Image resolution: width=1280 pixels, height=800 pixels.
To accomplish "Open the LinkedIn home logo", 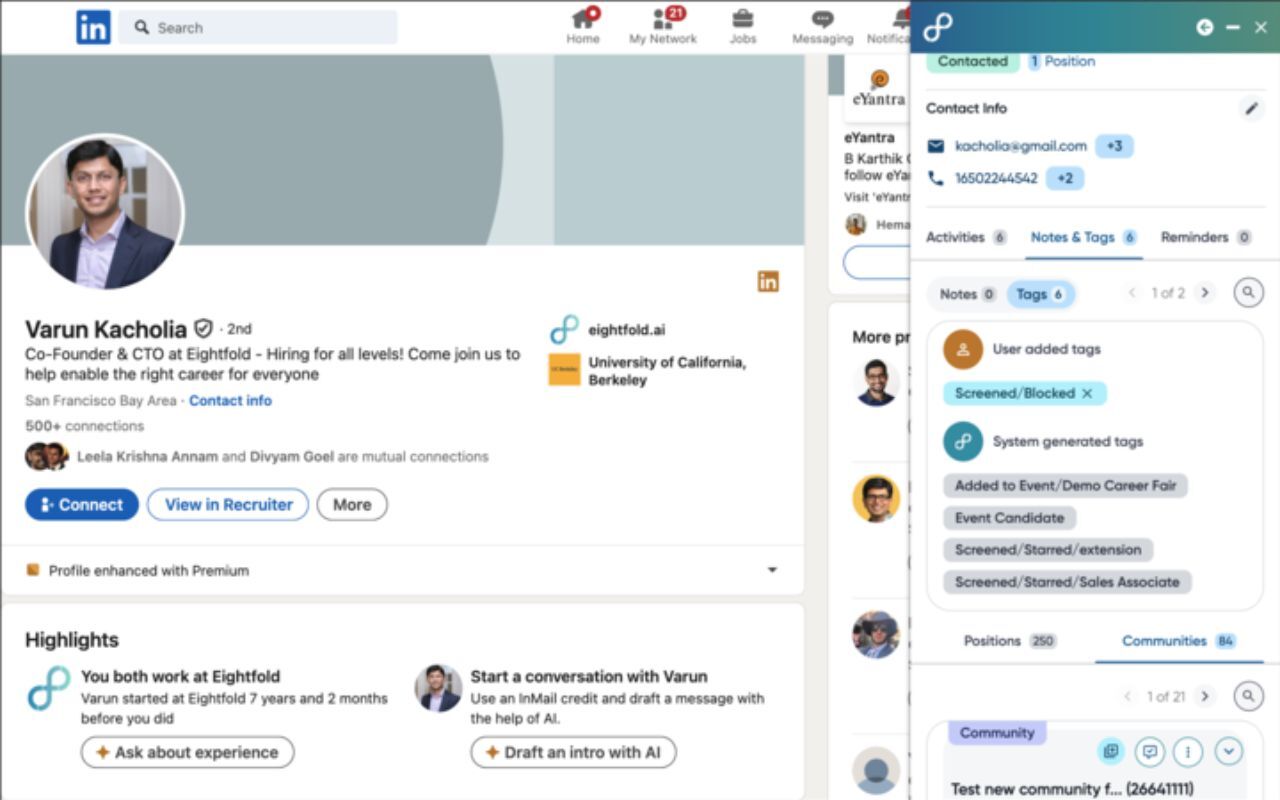I will [x=93, y=27].
